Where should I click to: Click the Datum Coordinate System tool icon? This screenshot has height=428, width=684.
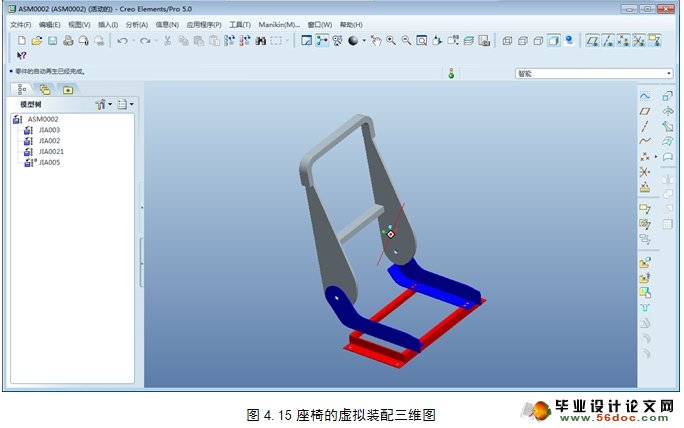[x=645, y=171]
